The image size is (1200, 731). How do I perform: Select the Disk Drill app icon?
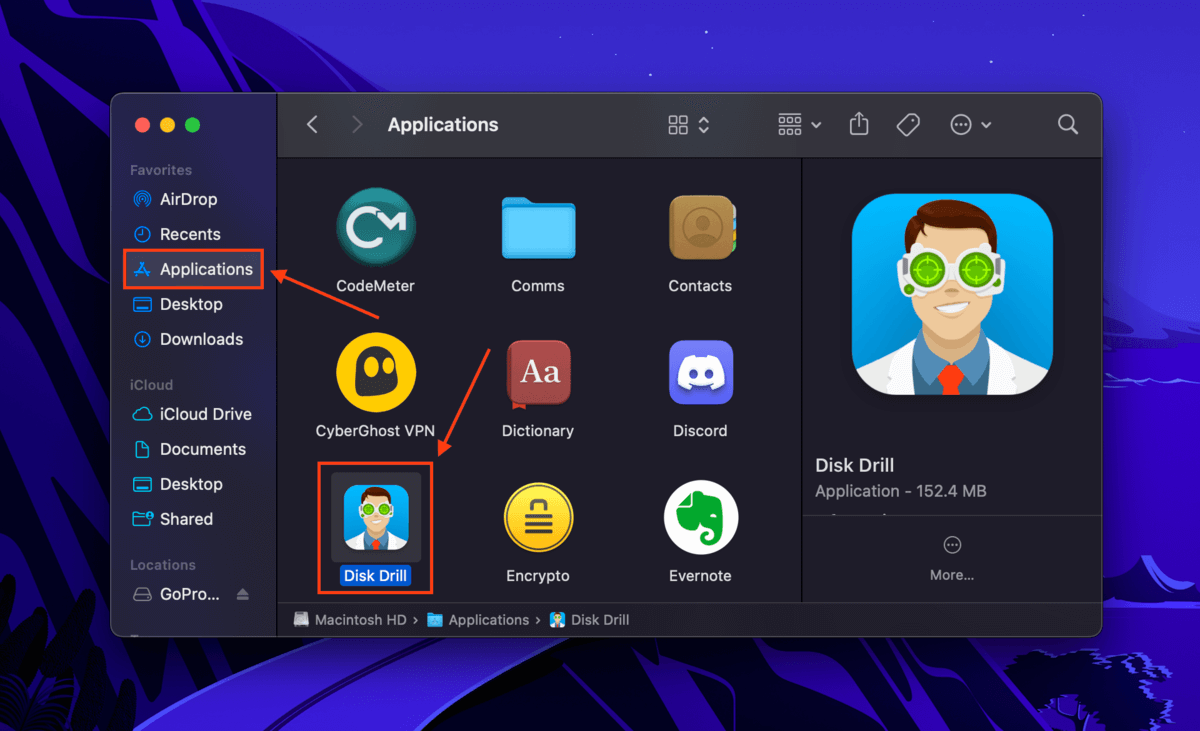[x=376, y=517]
